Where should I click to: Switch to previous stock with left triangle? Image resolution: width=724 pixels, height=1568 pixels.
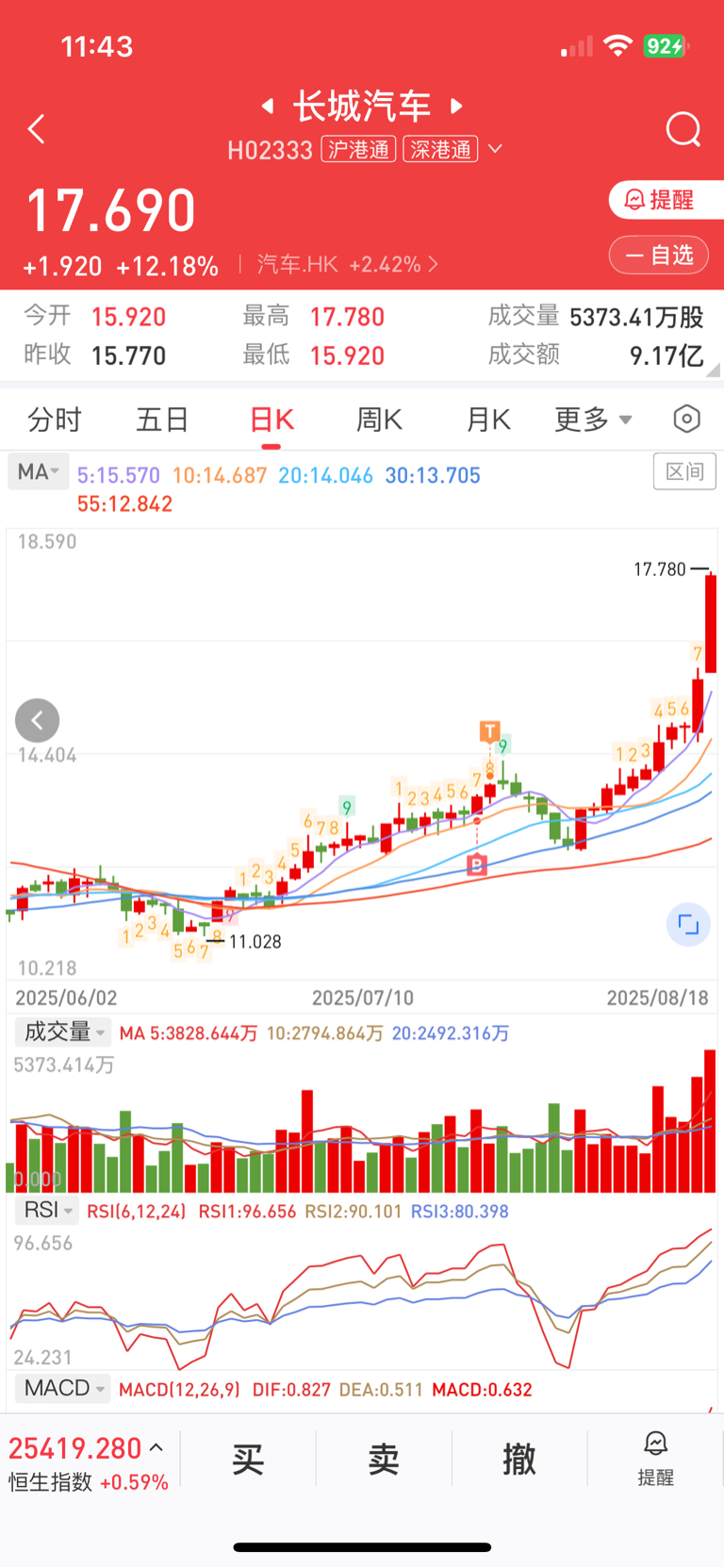269,107
